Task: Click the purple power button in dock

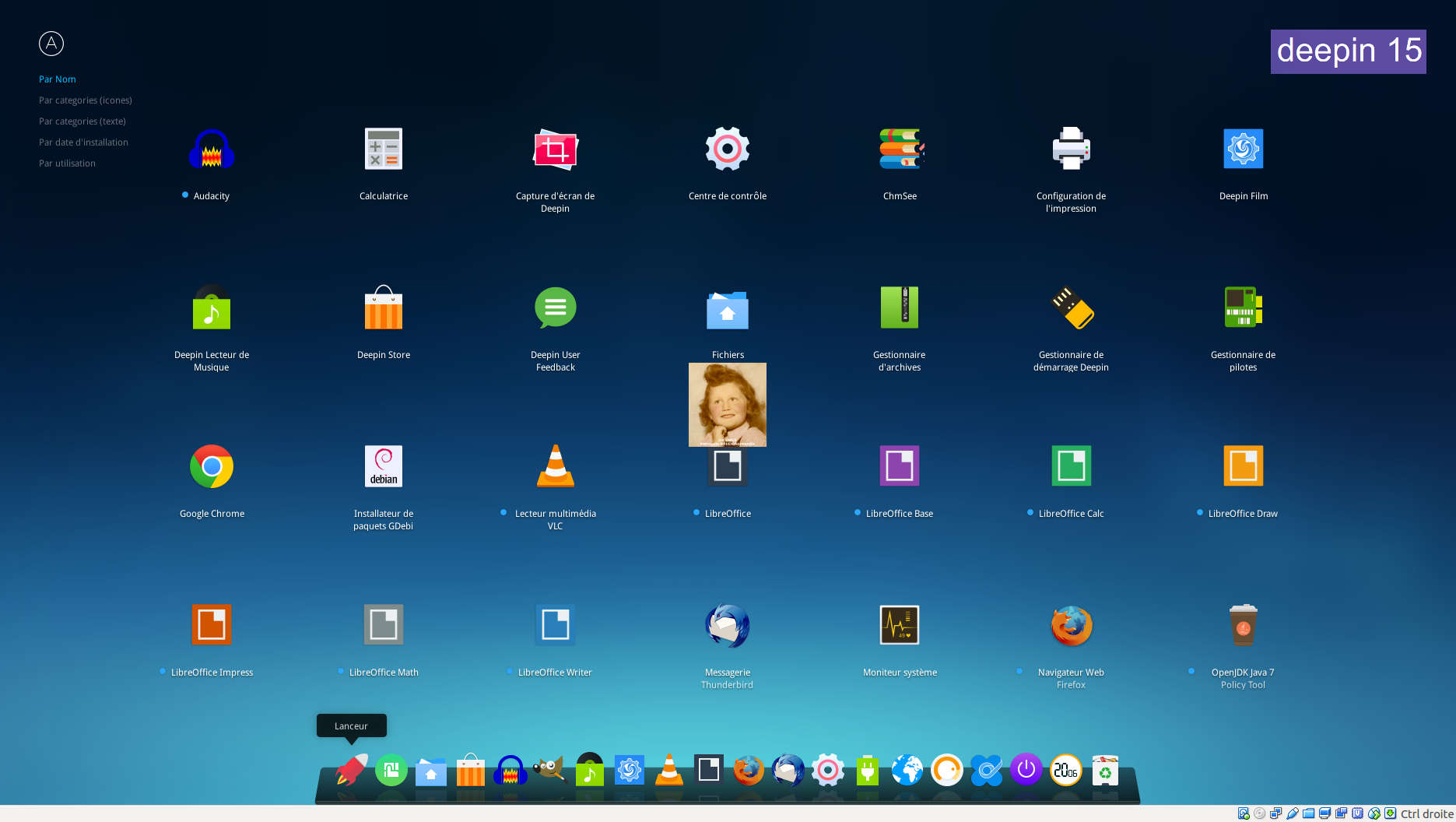Action: (x=1026, y=770)
